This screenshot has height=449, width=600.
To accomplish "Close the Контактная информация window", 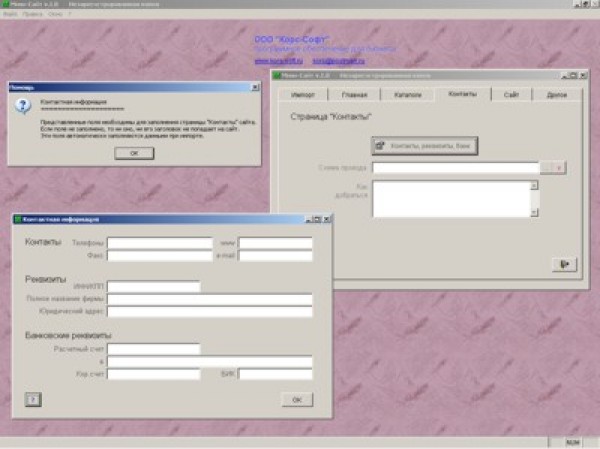I will [326, 219].
